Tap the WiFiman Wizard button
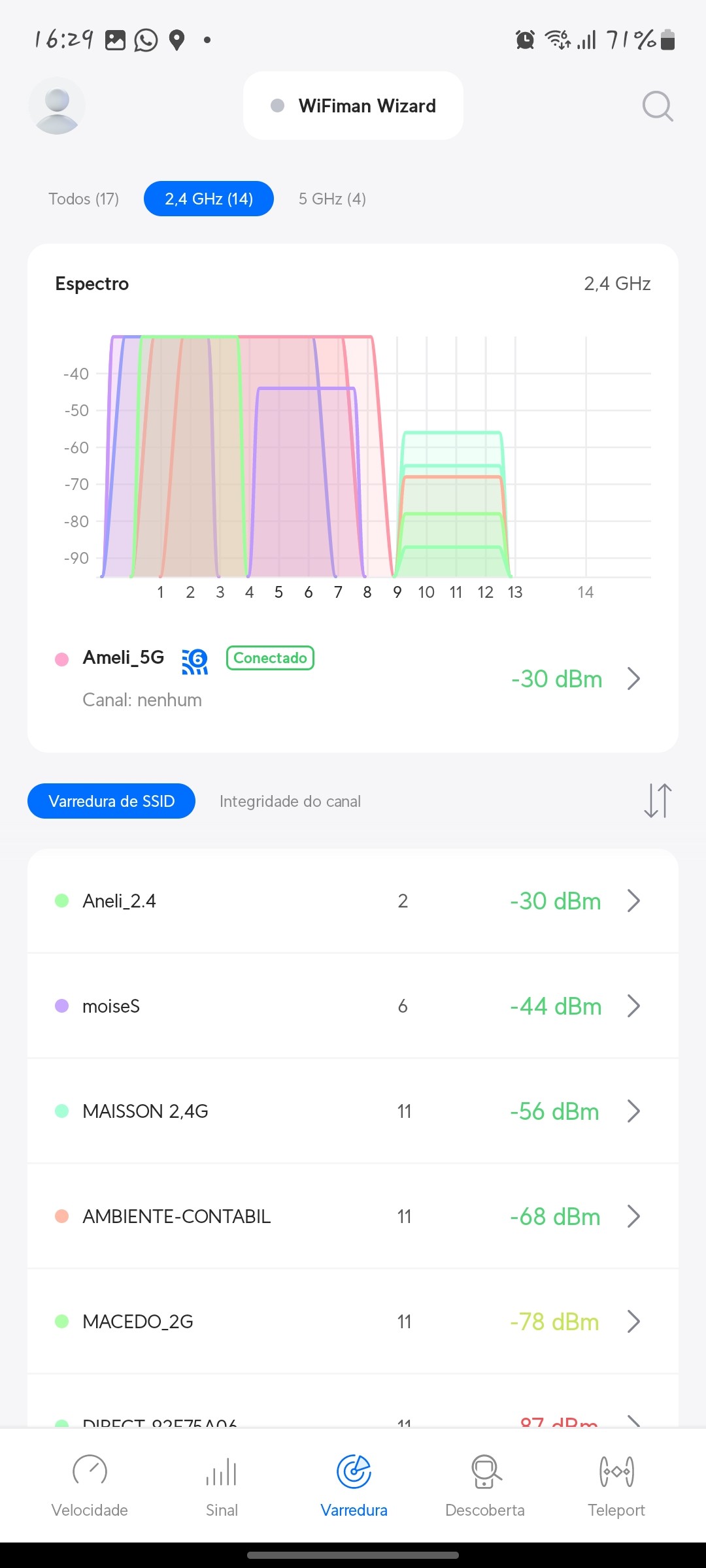Screen dimensions: 706x1568 click(x=353, y=106)
